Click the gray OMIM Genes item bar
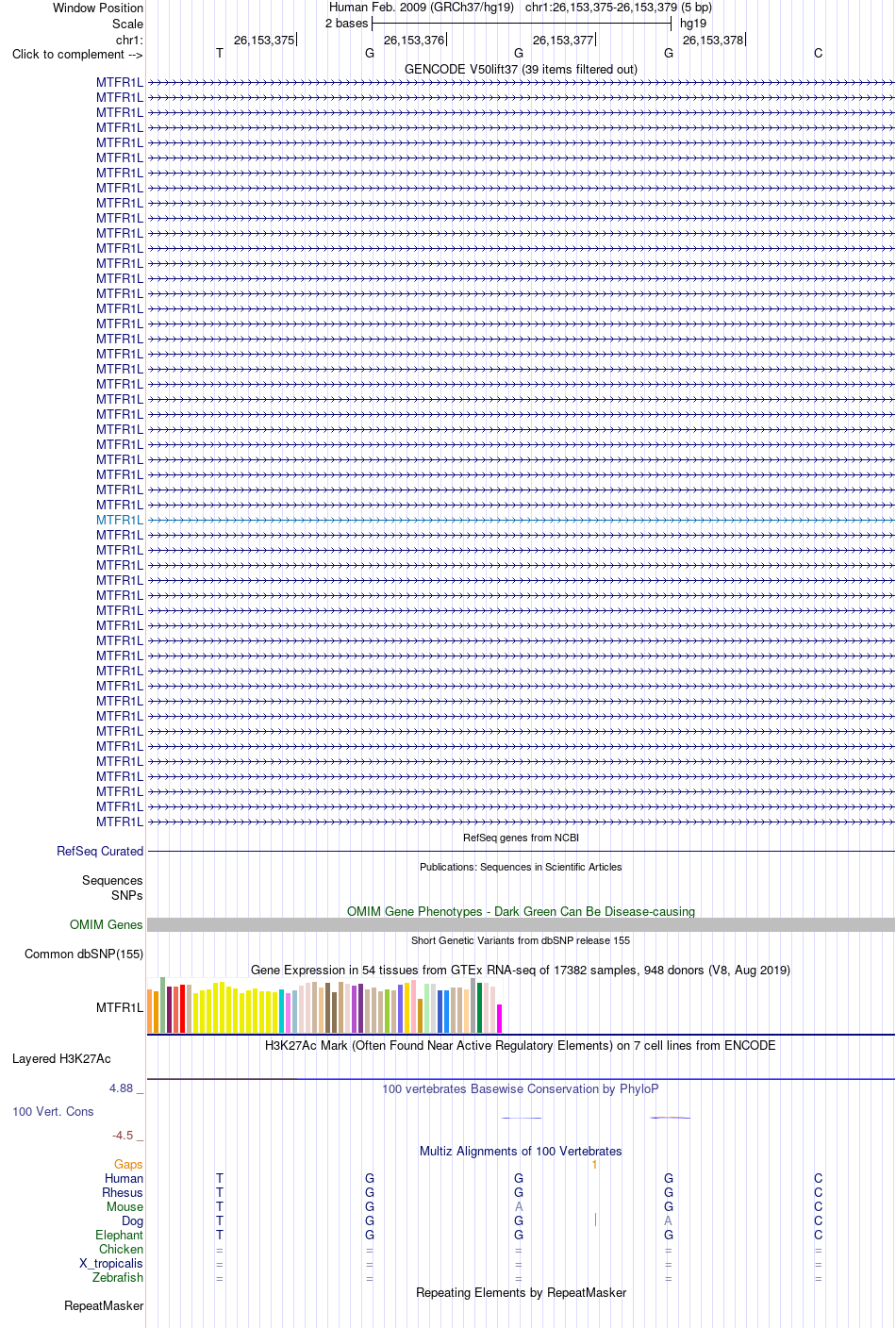The height and width of the screenshot is (1328, 896). [521, 924]
